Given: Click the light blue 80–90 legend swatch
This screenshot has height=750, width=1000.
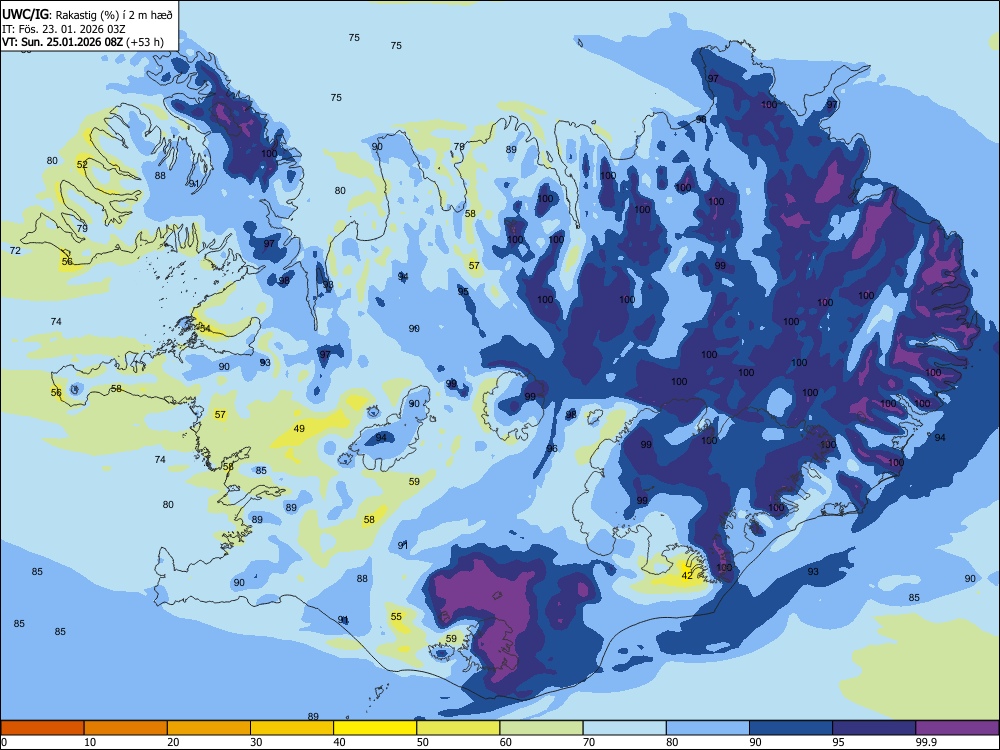Looking at the screenshot, I should (x=708, y=728).
